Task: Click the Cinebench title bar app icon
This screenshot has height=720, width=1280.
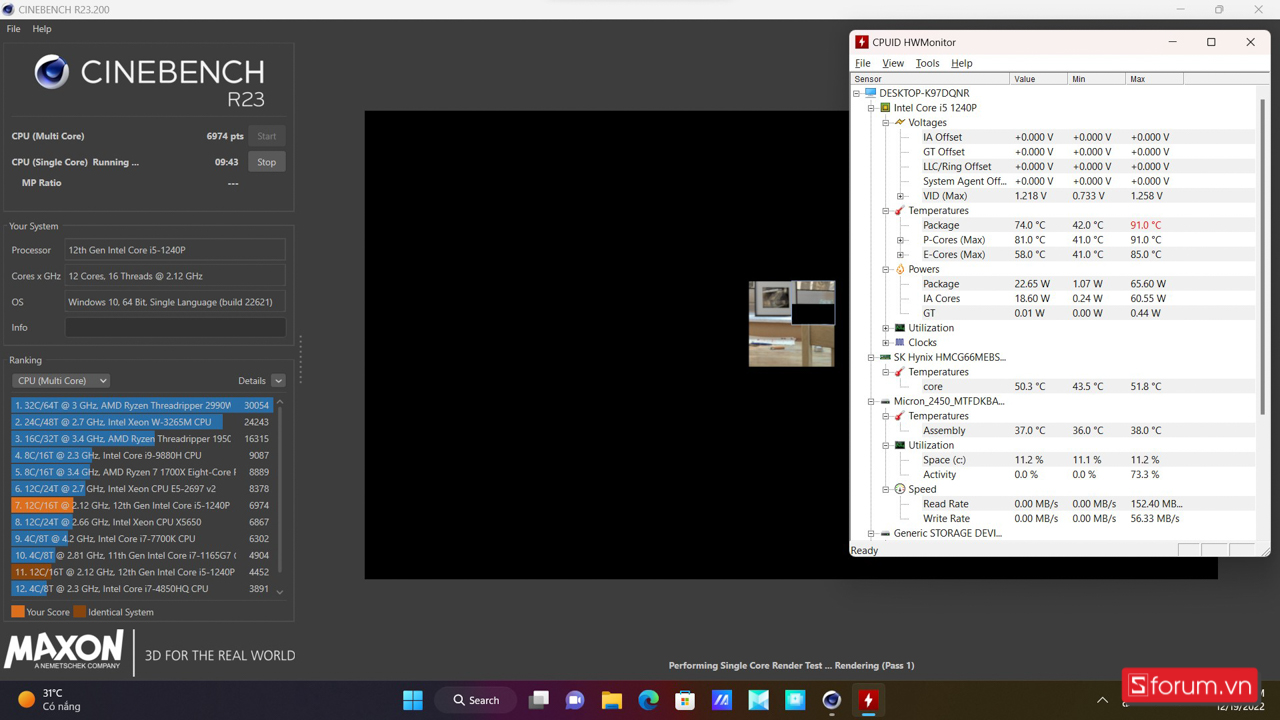Action: [x=9, y=9]
